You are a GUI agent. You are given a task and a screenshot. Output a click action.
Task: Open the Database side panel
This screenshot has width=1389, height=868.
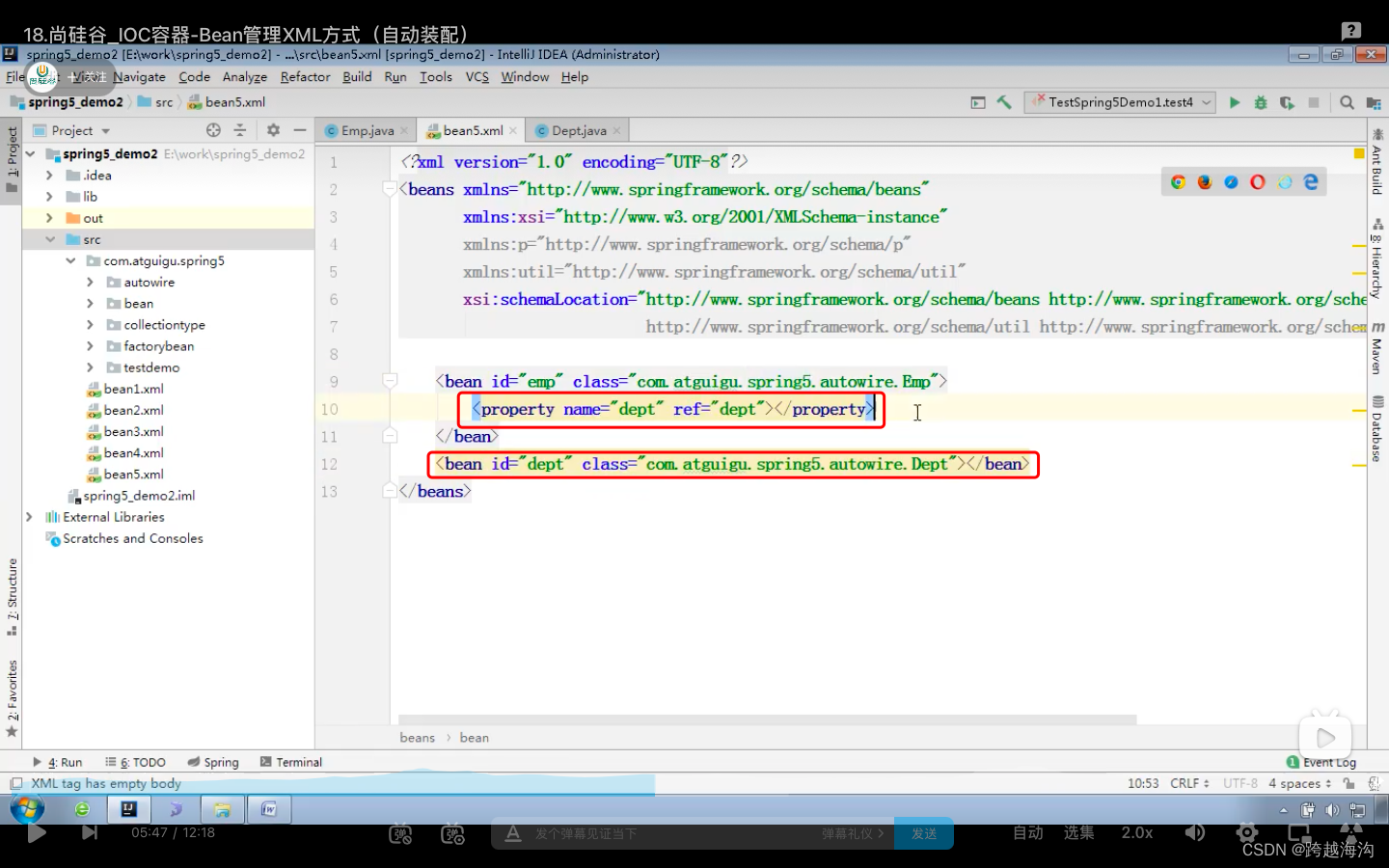(x=1376, y=428)
